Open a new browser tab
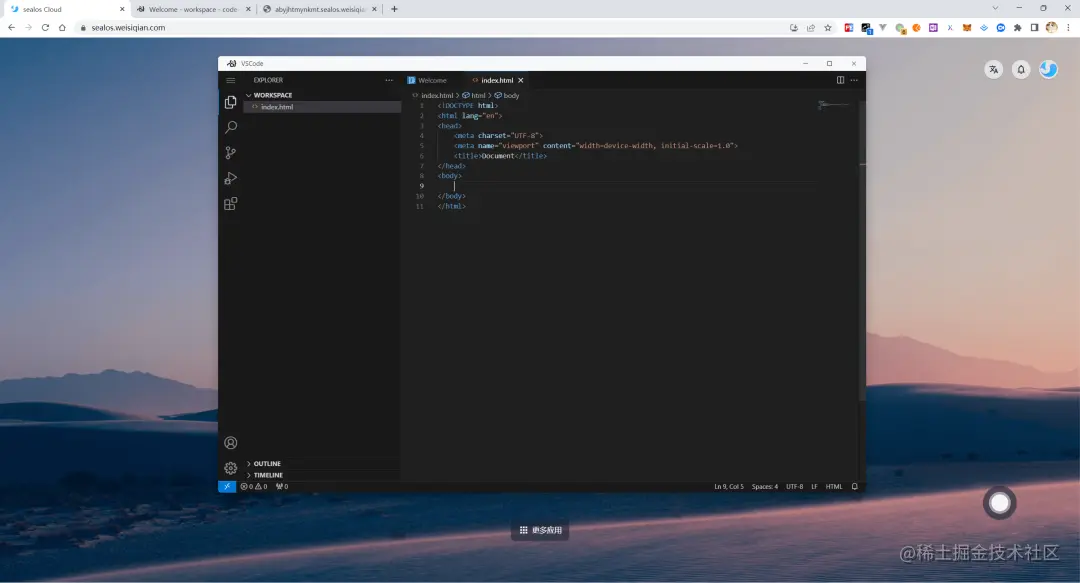1080x583 pixels. point(394,9)
